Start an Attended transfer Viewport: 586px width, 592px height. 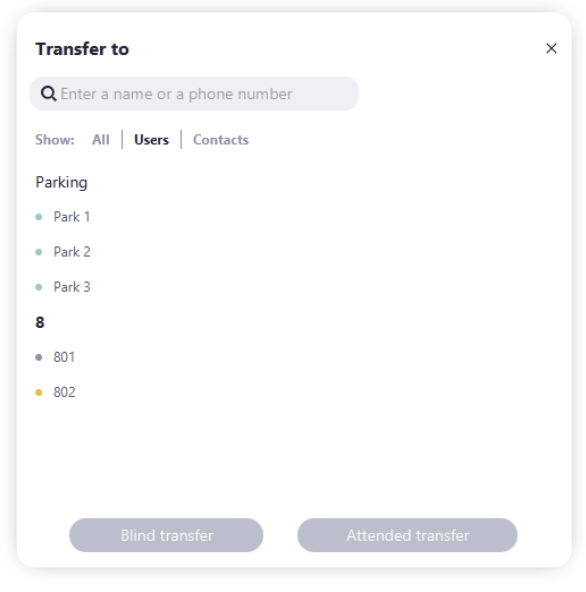coord(407,535)
